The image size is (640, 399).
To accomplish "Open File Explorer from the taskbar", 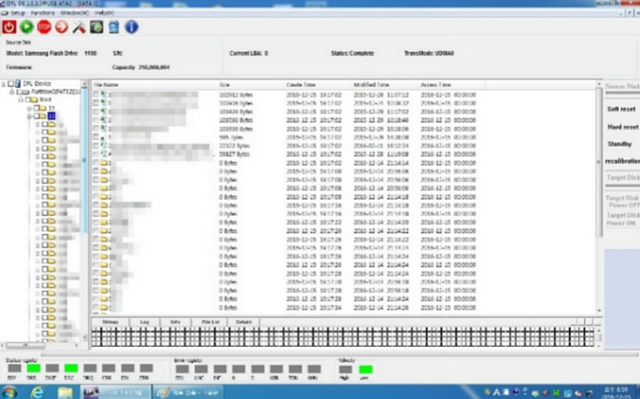I will [65, 392].
